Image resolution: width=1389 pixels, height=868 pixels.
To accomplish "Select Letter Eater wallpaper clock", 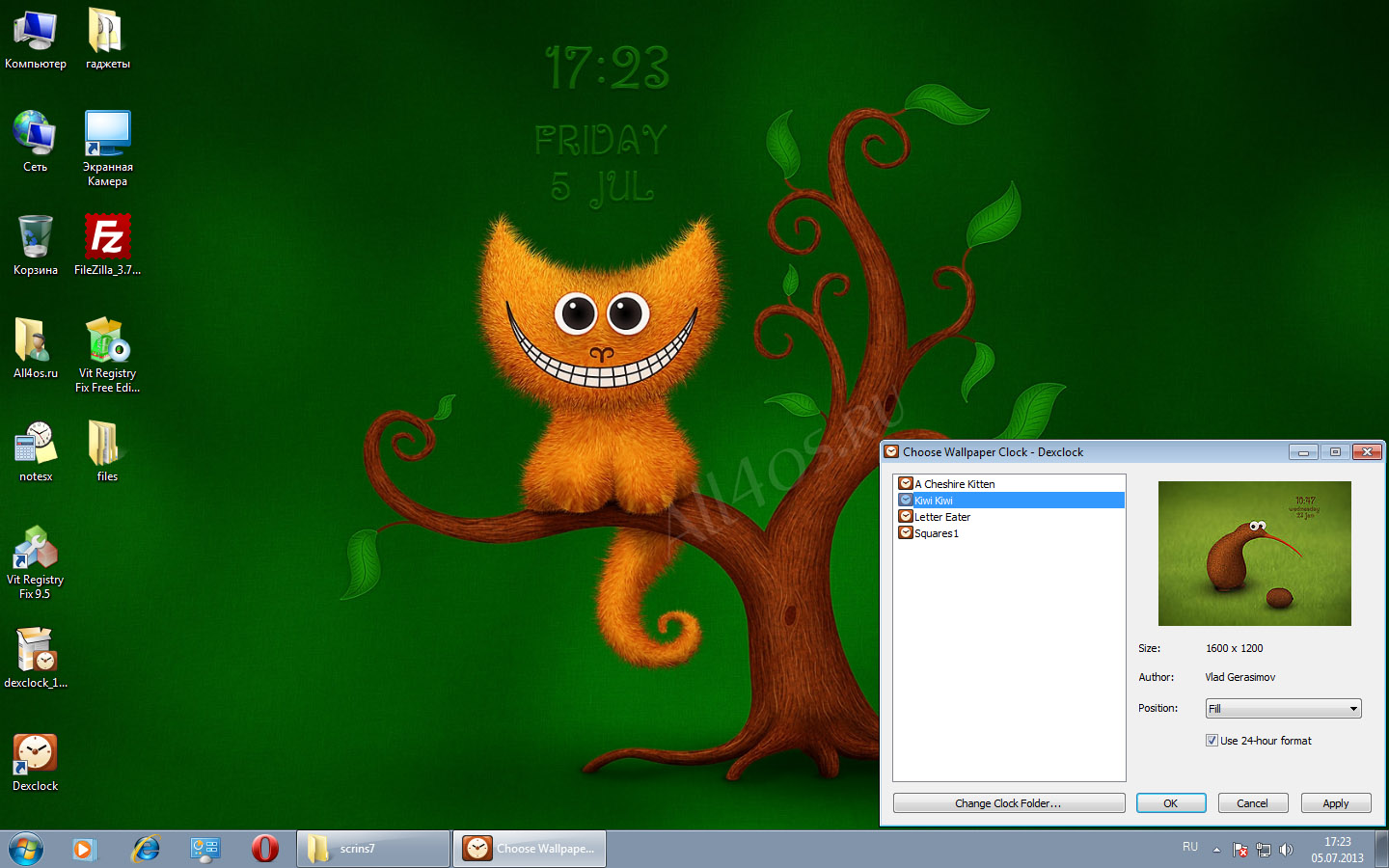I will coord(1009,517).
